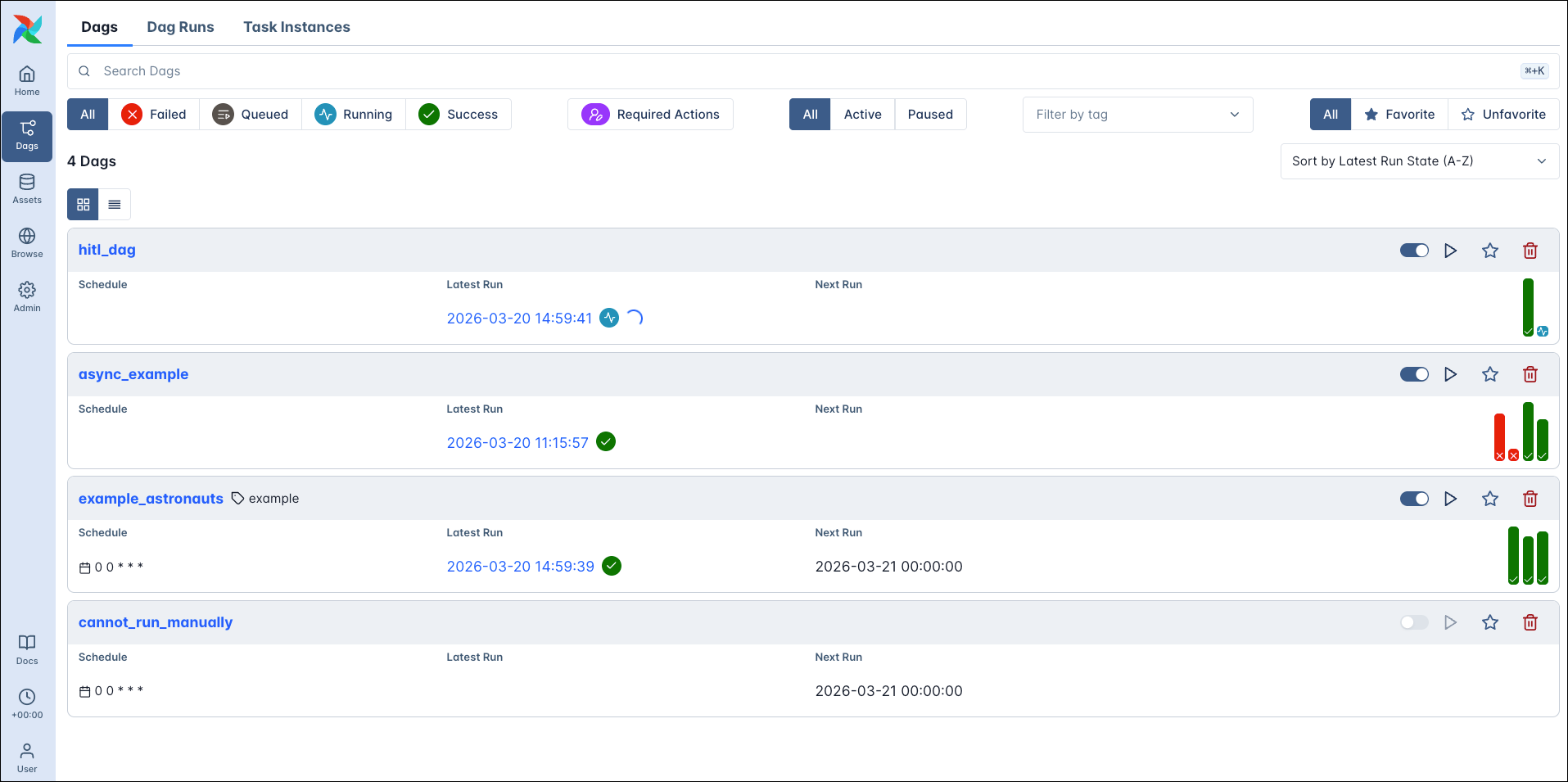1568x782 pixels.
Task: Delete the async_example dag
Action: (x=1530, y=374)
